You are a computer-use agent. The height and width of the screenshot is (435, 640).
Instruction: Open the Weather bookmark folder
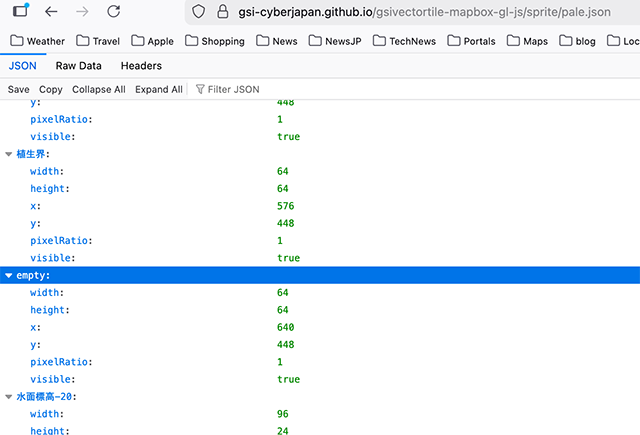click(38, 41)
